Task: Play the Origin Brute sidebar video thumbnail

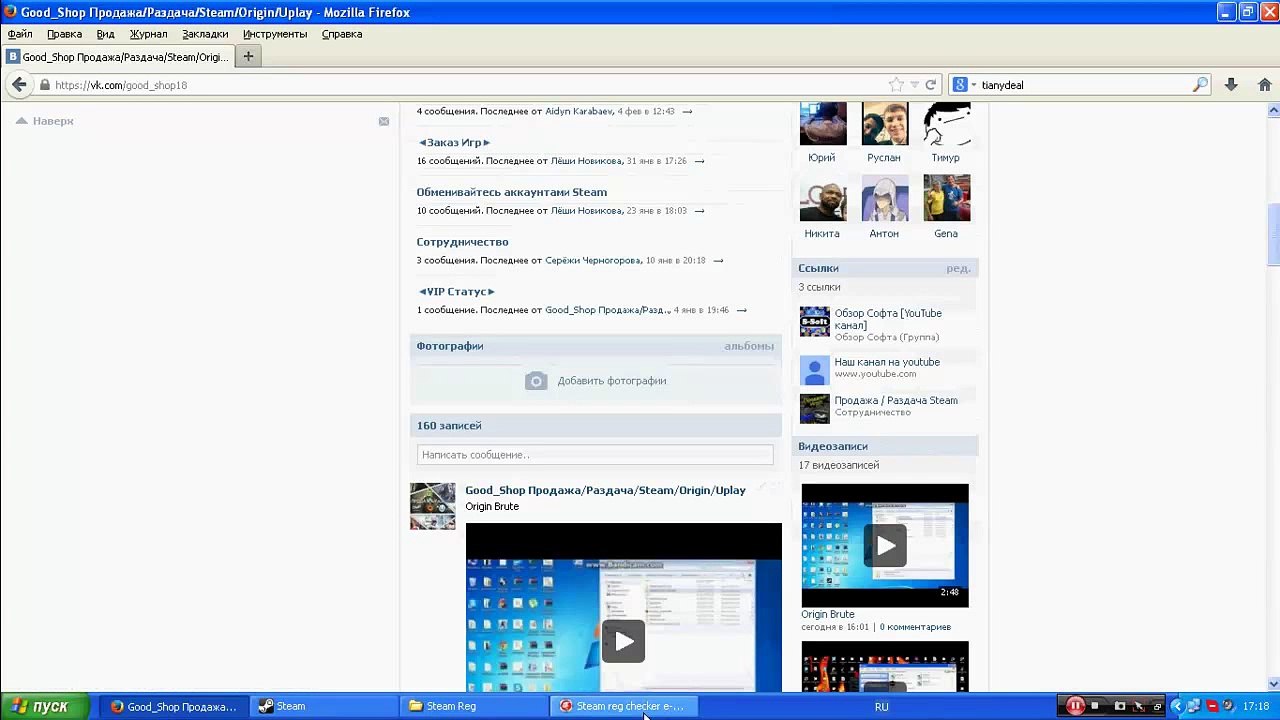Action: pos(885,545)
